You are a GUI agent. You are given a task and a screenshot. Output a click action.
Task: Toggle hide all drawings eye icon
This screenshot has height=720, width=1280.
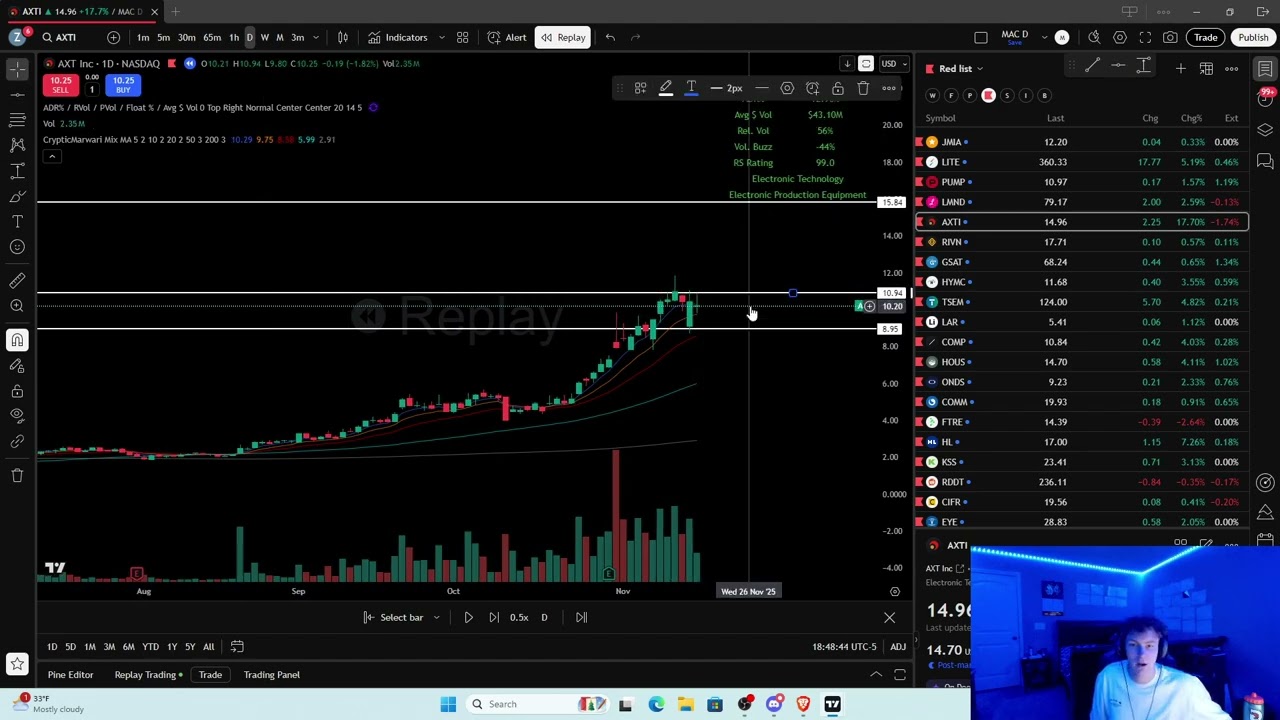coord(17,416)
